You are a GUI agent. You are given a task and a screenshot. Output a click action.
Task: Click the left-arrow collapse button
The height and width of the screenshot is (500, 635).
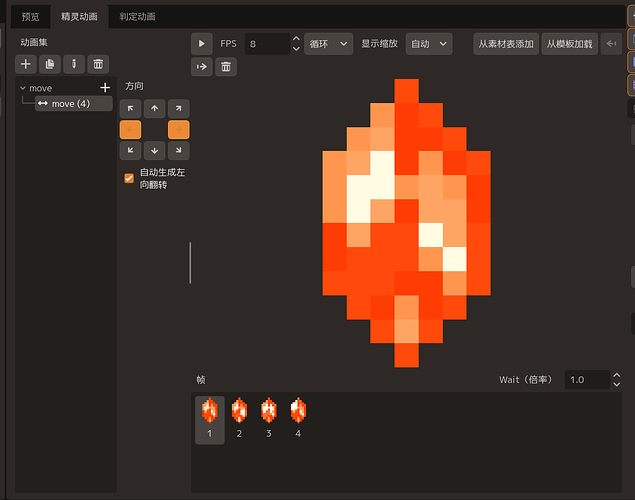click(x=611, y=44)
